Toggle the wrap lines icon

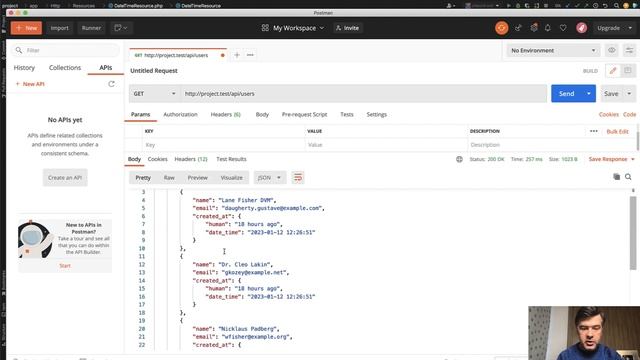pyautogui.click(x=298, y=178)
